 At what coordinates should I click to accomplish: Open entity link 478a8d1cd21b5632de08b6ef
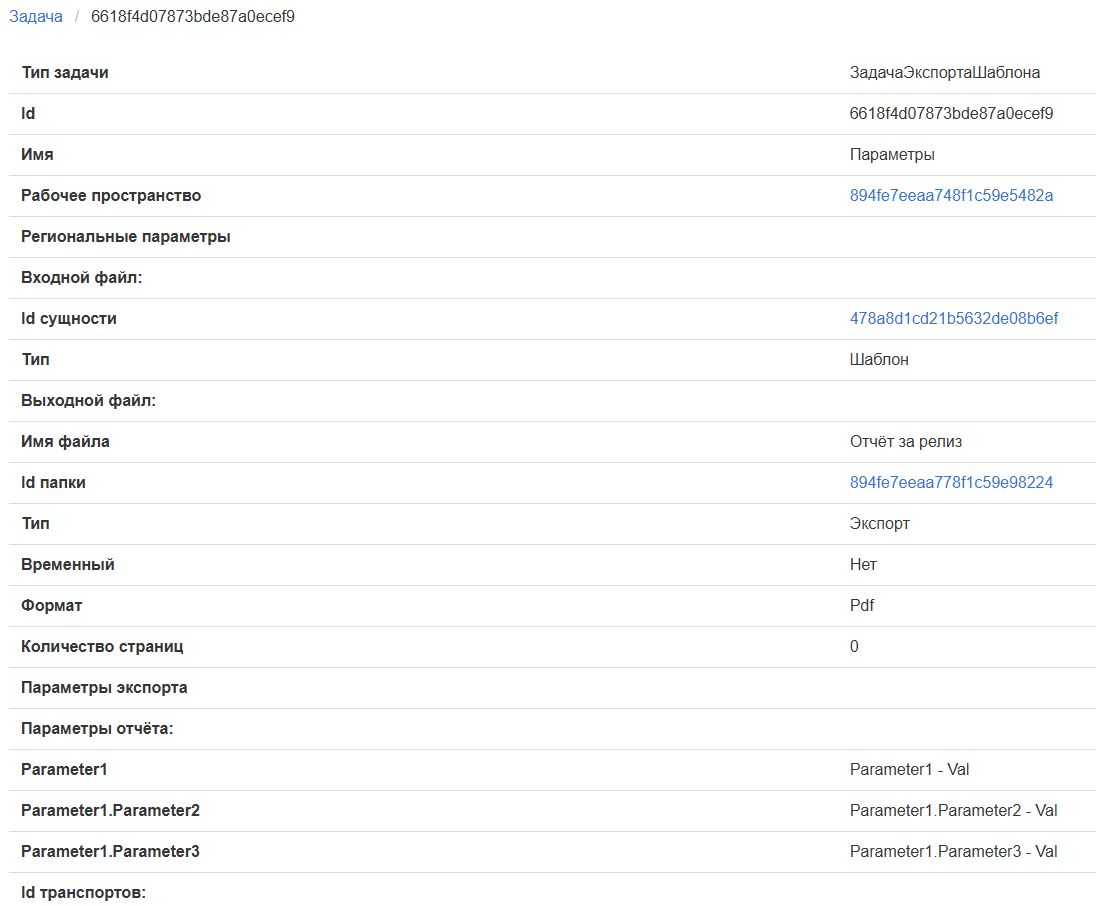(953, 319)
